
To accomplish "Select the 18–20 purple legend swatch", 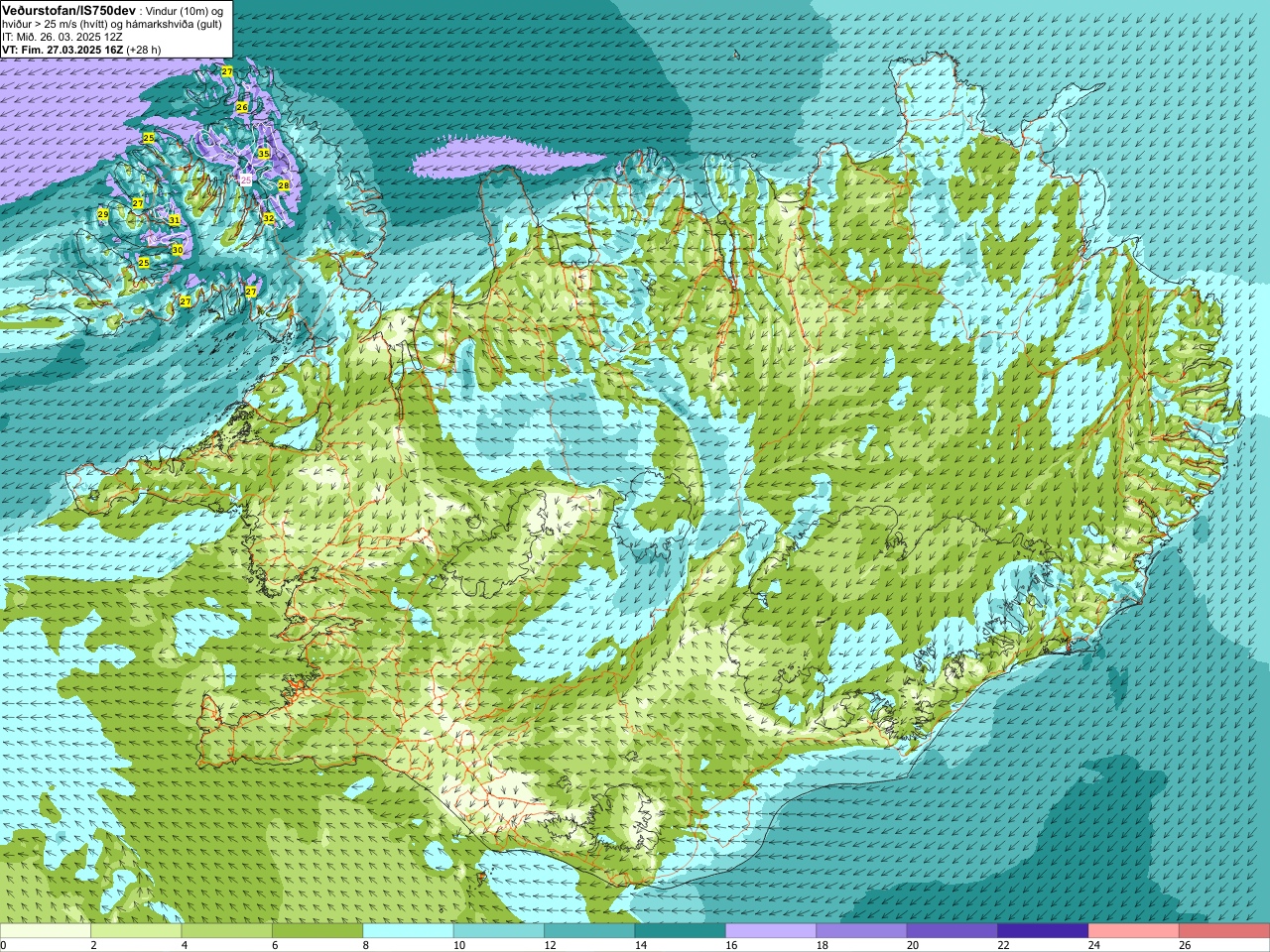I will 861,931.
